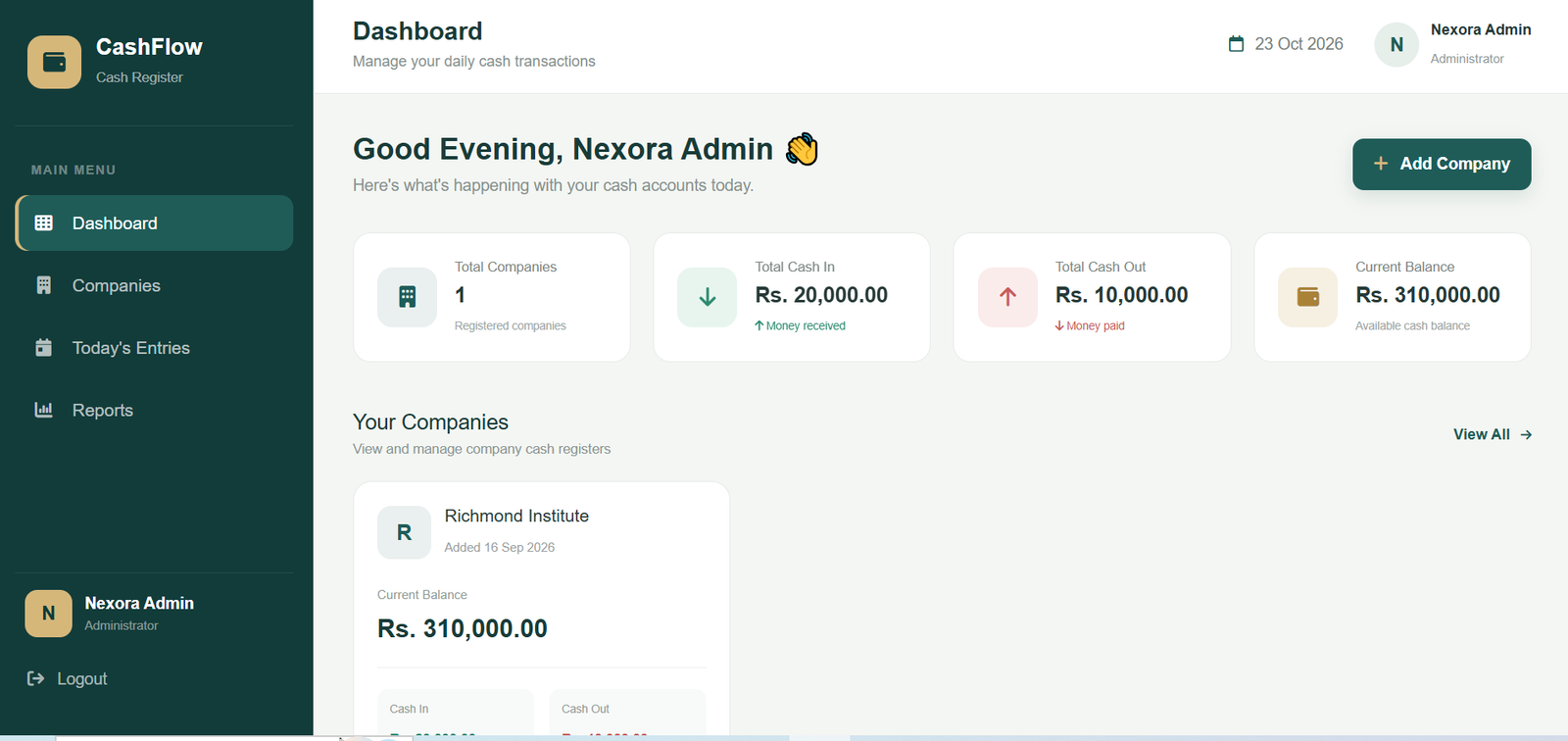Open the Richmond Institute company name
Image resolution: width=1568 pixels, height=741 pixels.
click(516, 516)
